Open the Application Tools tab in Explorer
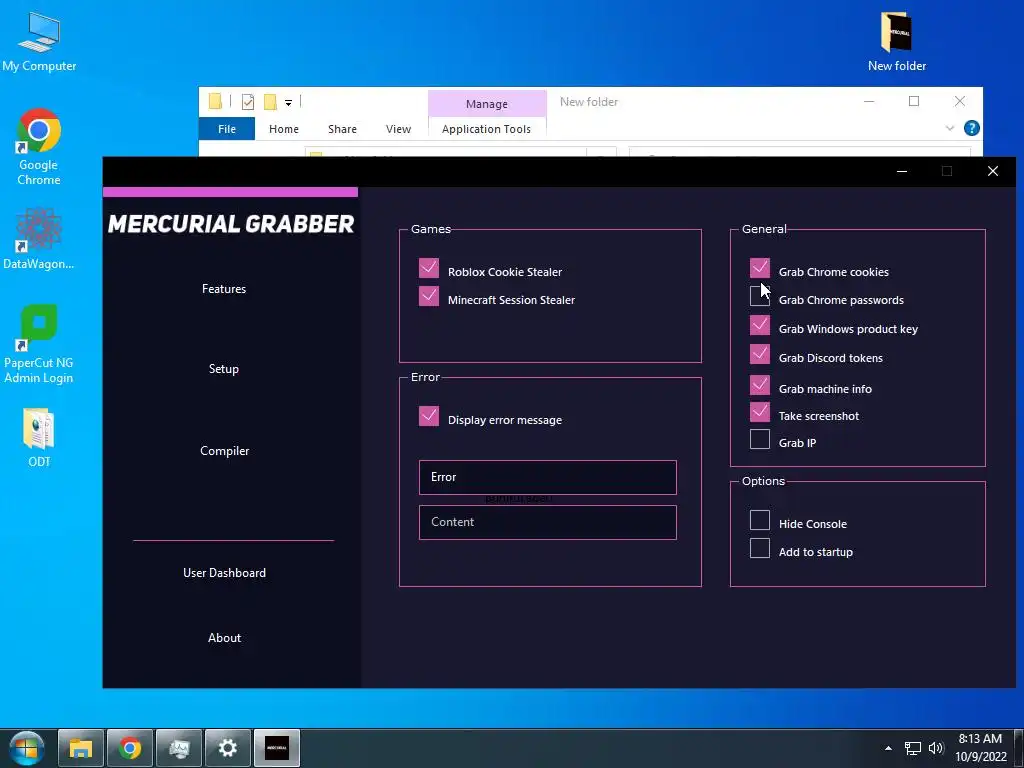1024x768 pixels. [x=487, y=129]
